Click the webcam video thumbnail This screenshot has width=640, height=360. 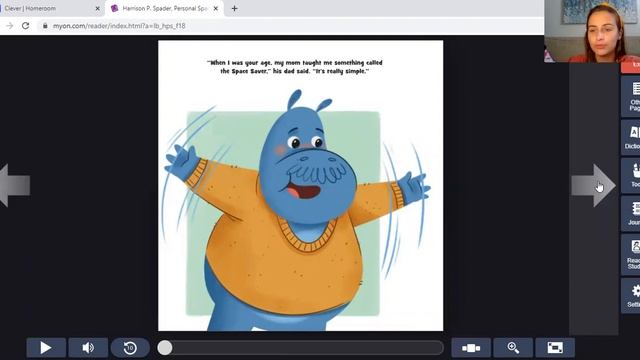592,31
